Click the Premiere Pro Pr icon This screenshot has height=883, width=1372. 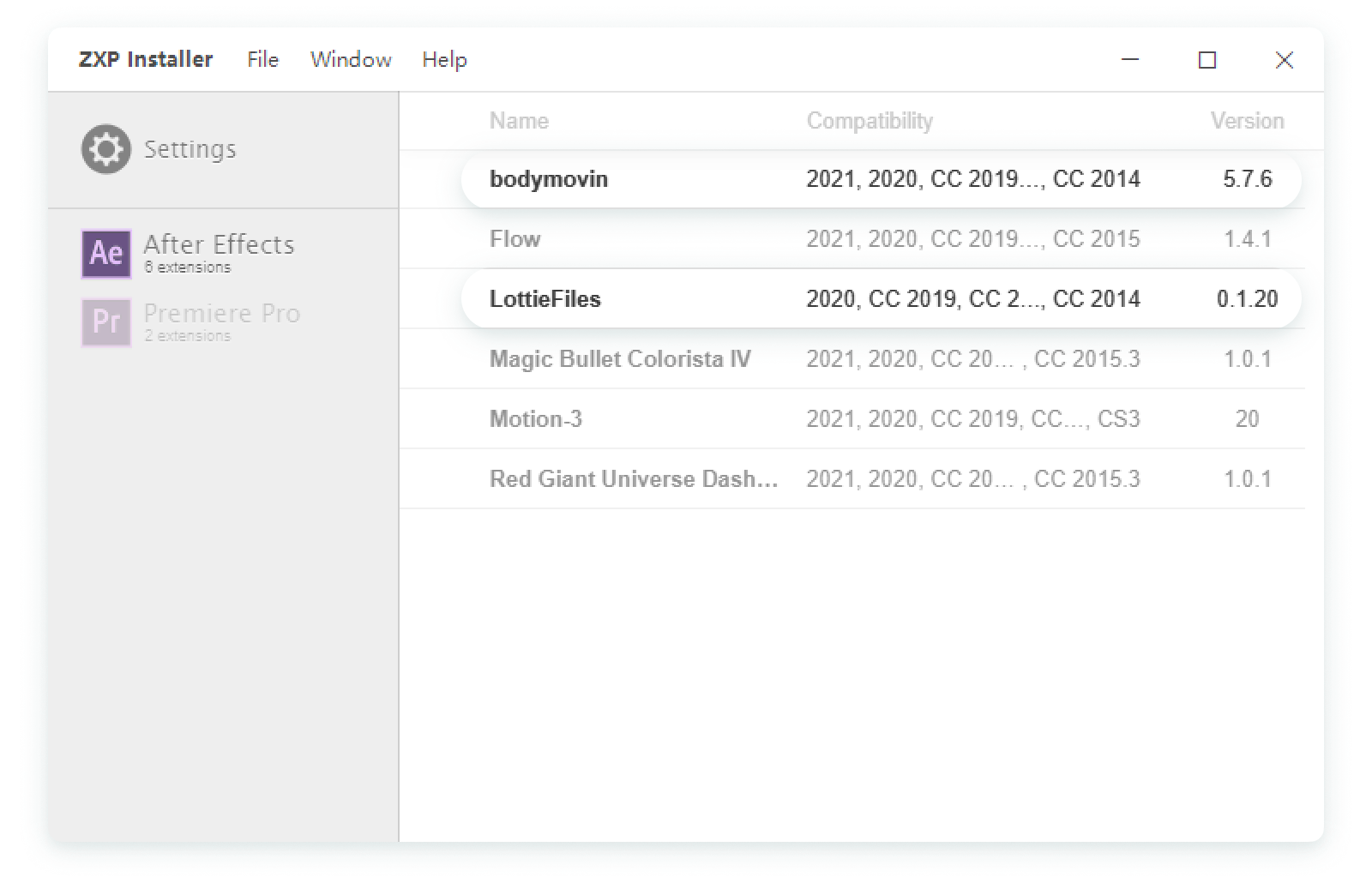(x=106, y=322)
